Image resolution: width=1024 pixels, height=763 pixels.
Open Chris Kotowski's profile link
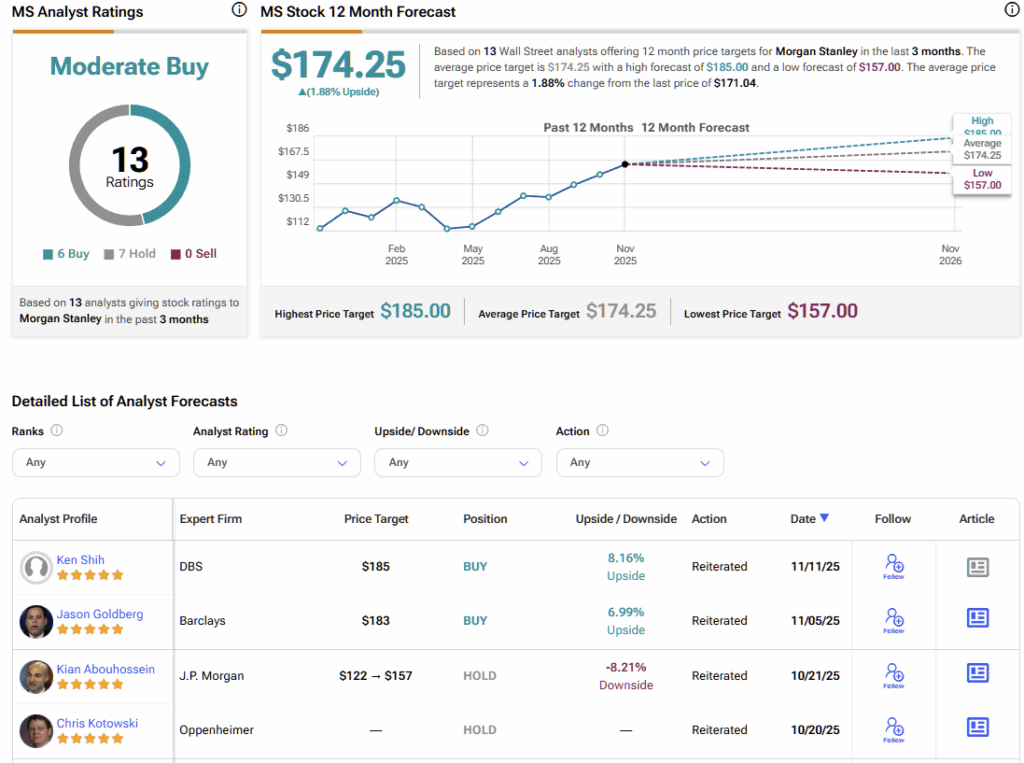click(x=97, y=723)
